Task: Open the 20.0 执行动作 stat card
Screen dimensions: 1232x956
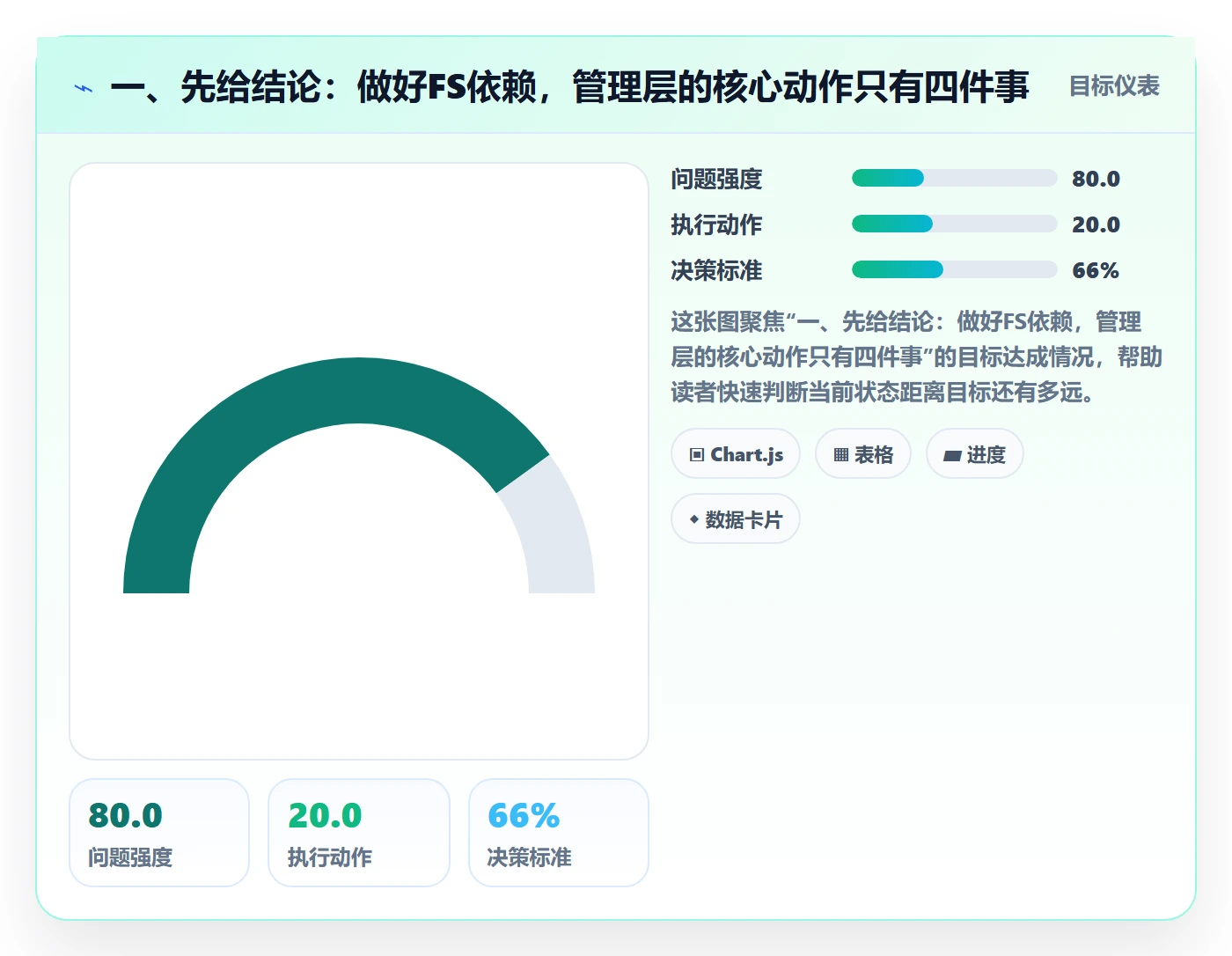Action: (359, 833)
